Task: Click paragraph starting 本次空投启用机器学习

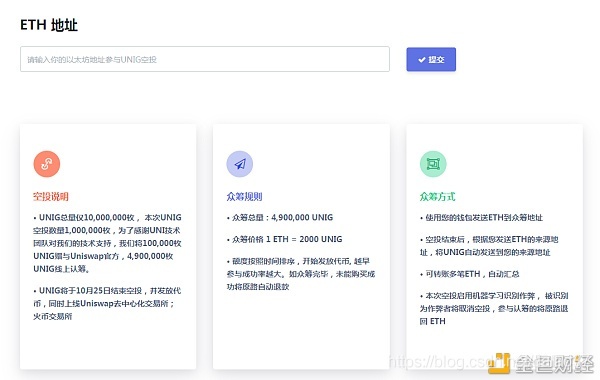Action: point(494,308)
